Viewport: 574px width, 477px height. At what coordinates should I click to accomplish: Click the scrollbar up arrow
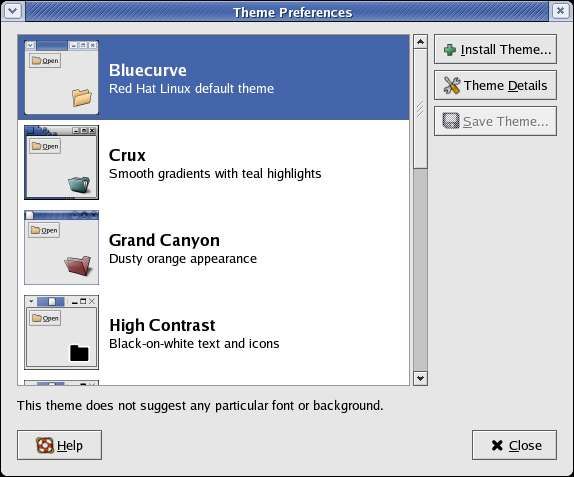pos(420,42)
